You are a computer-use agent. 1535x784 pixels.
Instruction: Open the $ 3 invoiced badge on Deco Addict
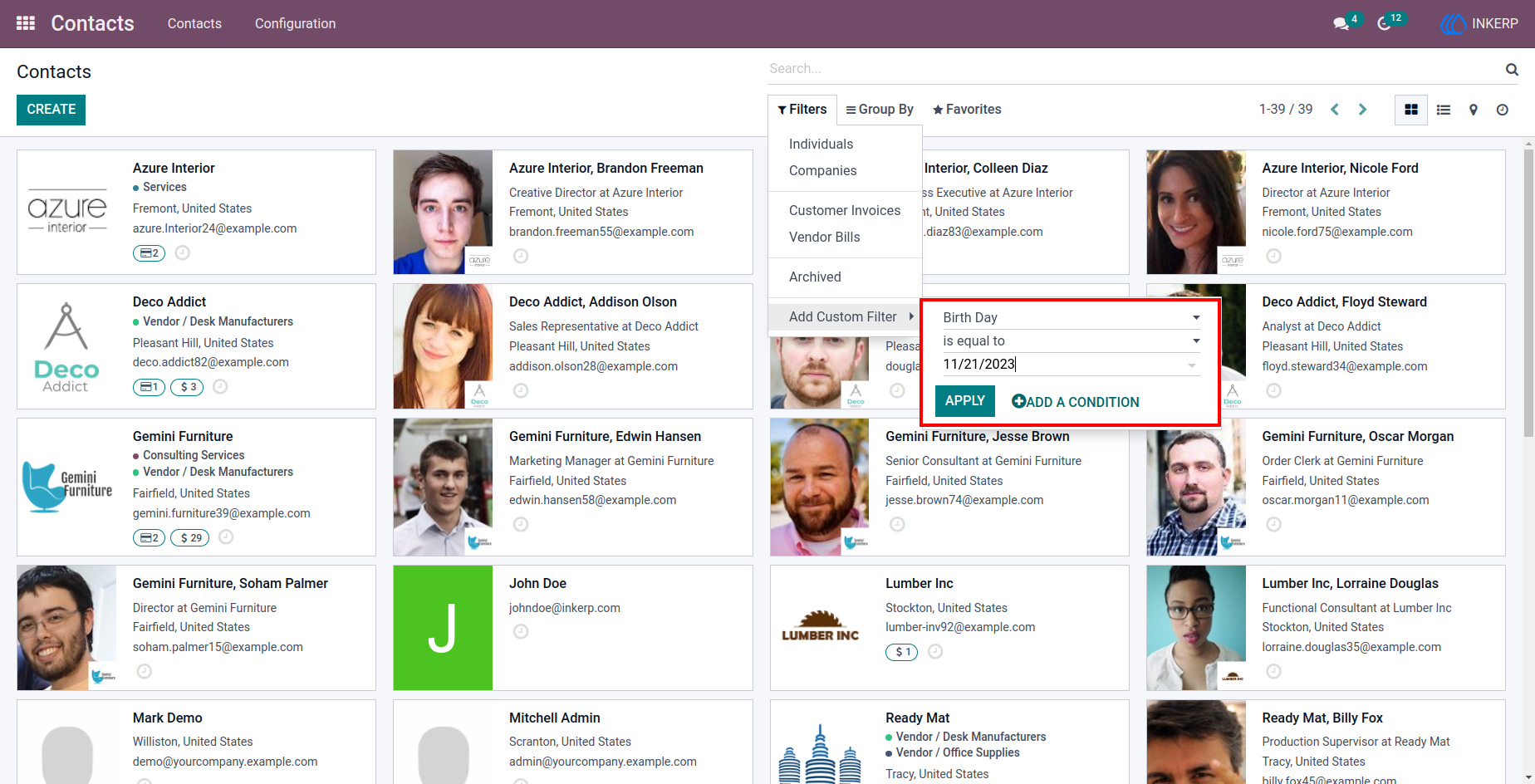[x=187, y=387]
